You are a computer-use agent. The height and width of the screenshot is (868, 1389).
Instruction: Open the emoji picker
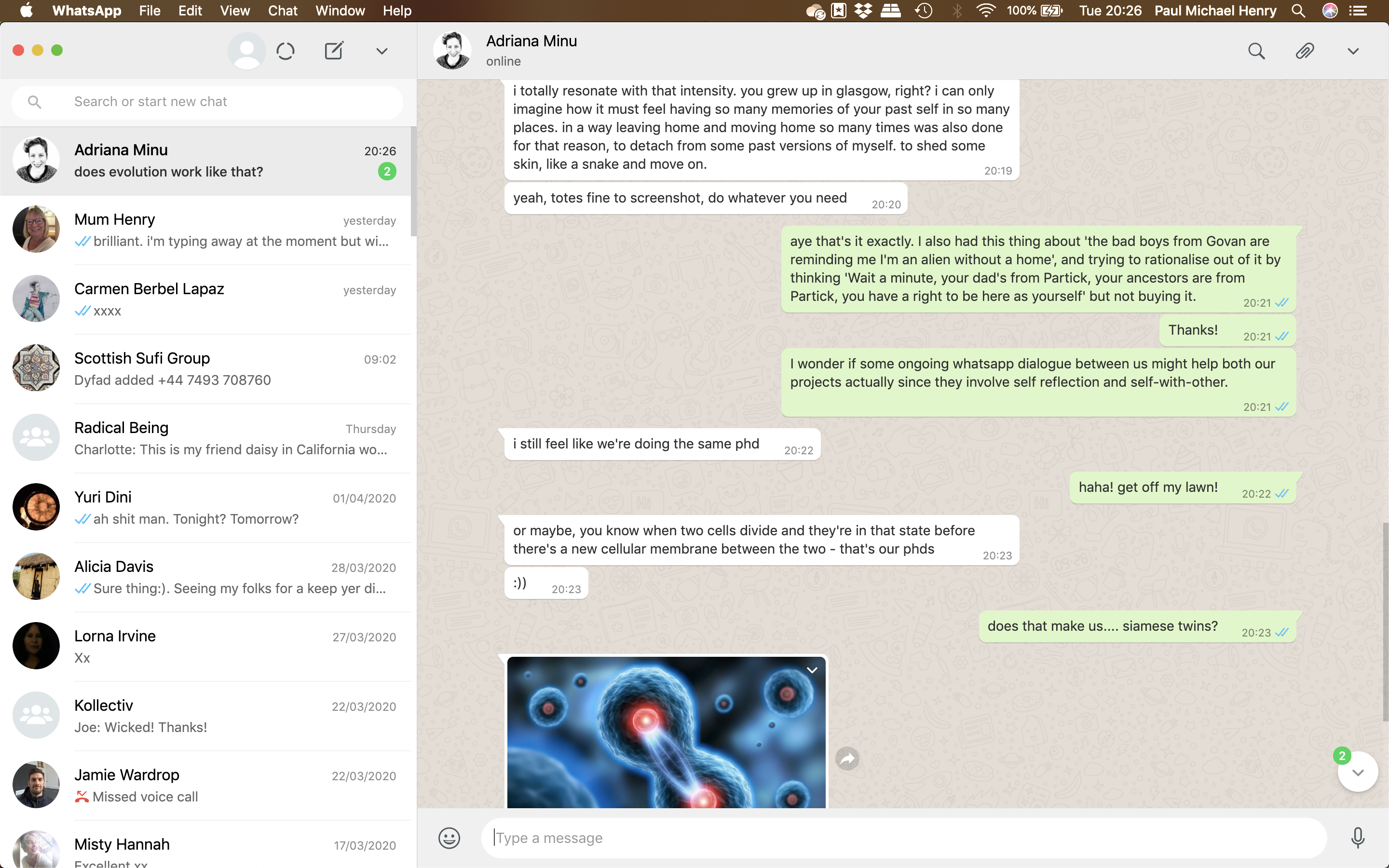click(449, 838)
